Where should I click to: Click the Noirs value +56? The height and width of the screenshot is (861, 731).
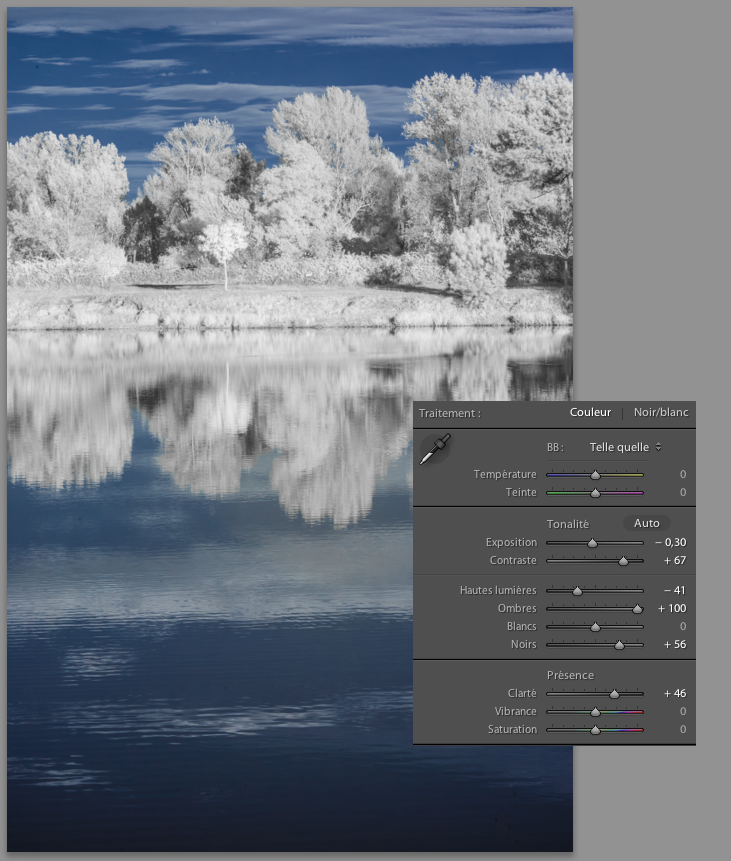[x=675, y=644]
